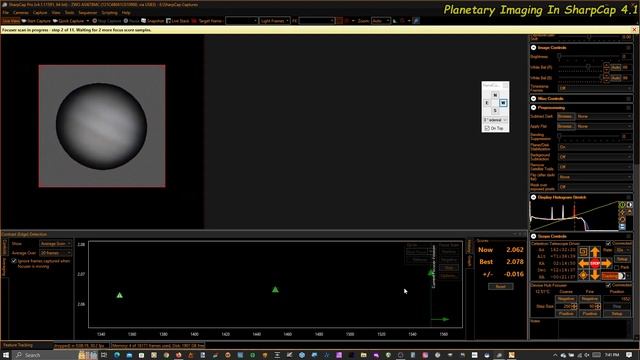Click the Coarse Negative focuser button
The width and height of the screenshot is (640, 360).
[x=566, y=299]
